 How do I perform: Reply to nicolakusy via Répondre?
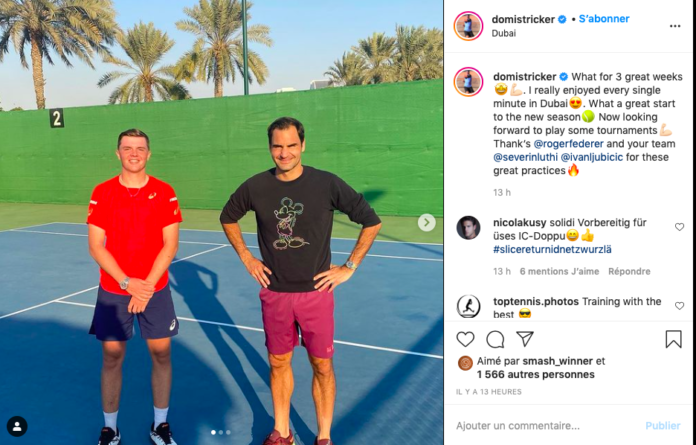[629, 271]
